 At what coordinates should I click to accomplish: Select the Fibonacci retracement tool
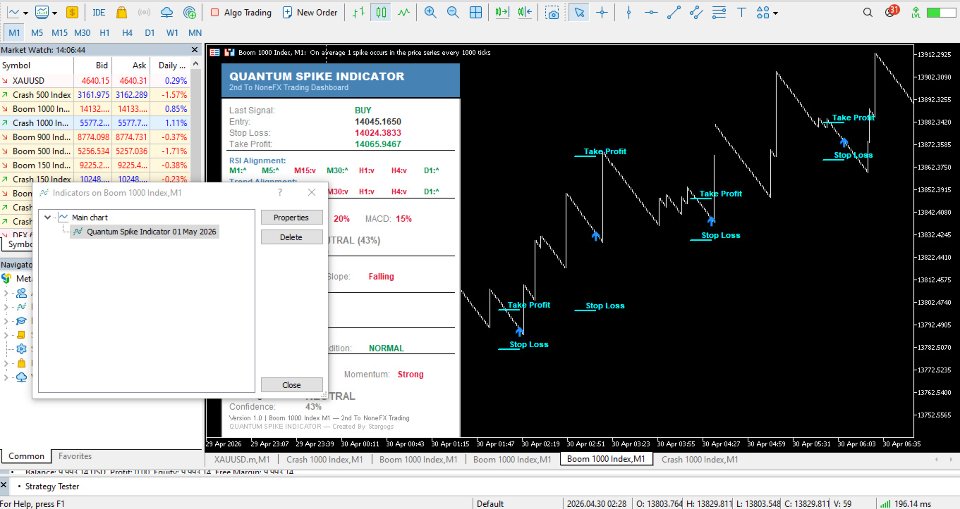point(719,12)
